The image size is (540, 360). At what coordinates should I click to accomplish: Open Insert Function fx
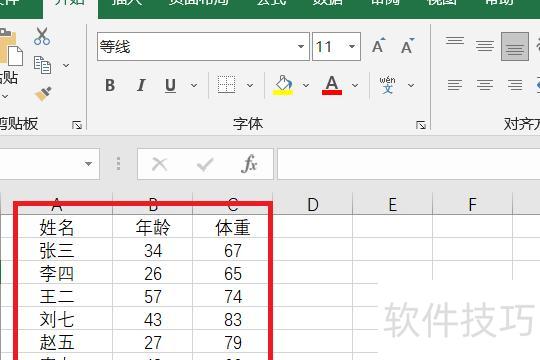click(249, 164)
